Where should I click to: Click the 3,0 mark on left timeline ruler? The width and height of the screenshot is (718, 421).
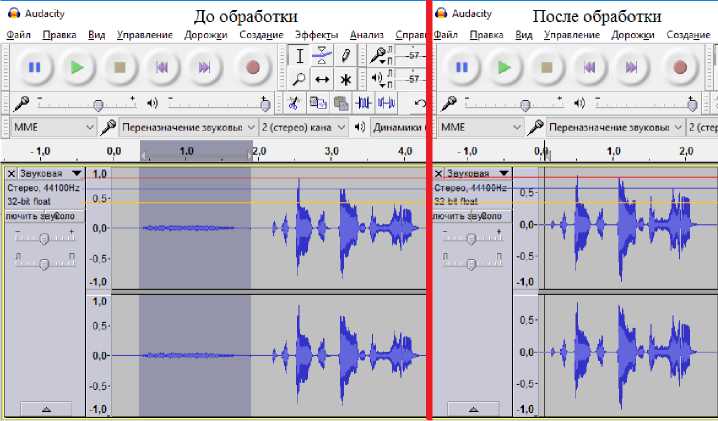331,151
